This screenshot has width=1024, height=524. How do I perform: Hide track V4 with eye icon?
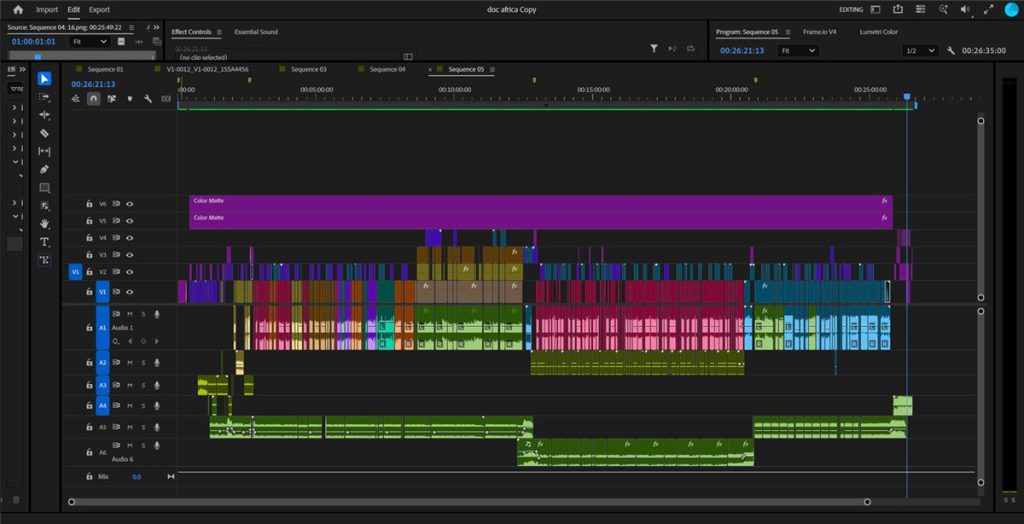[x=130, y=238]
